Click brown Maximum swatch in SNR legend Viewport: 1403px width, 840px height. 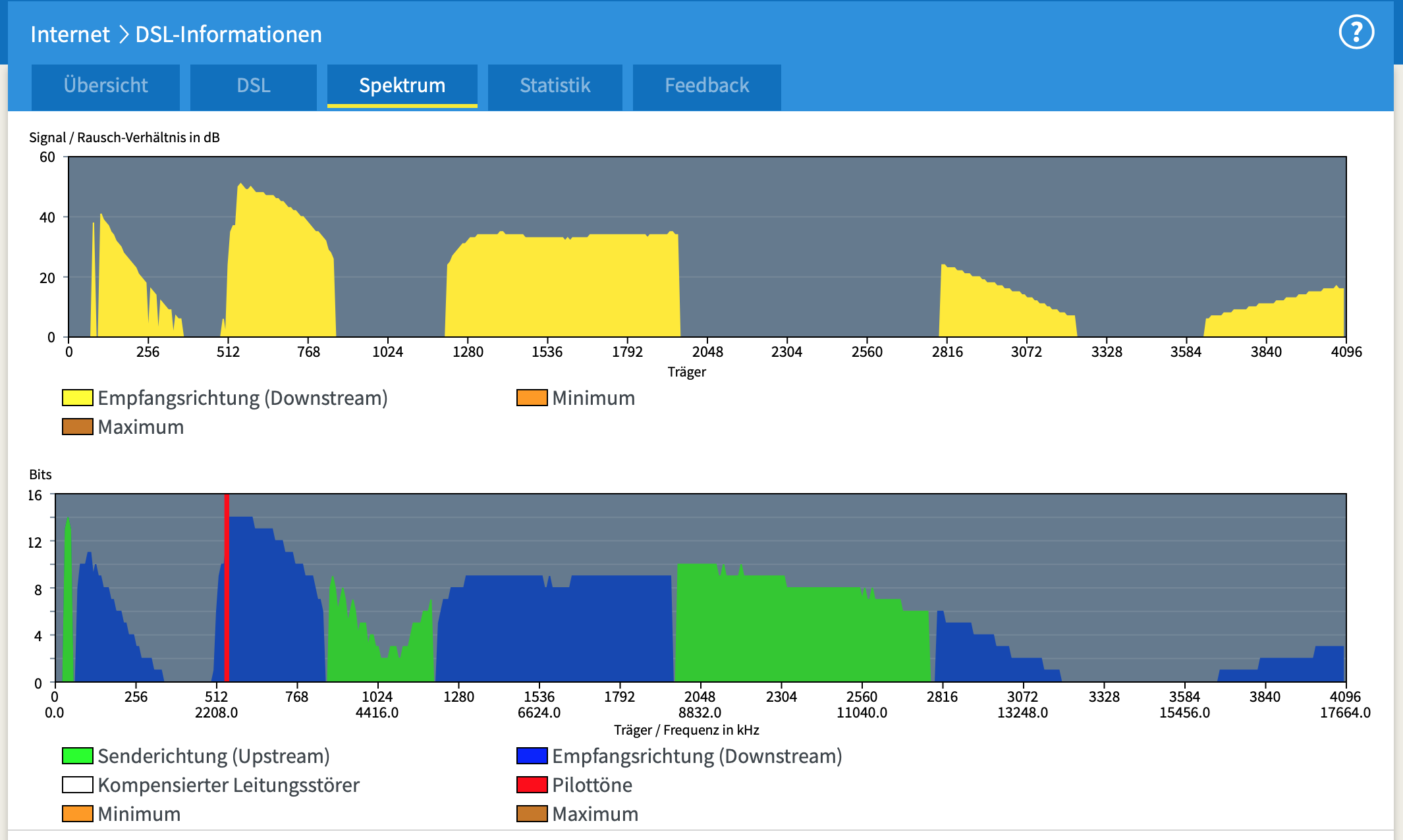point(77,427)
